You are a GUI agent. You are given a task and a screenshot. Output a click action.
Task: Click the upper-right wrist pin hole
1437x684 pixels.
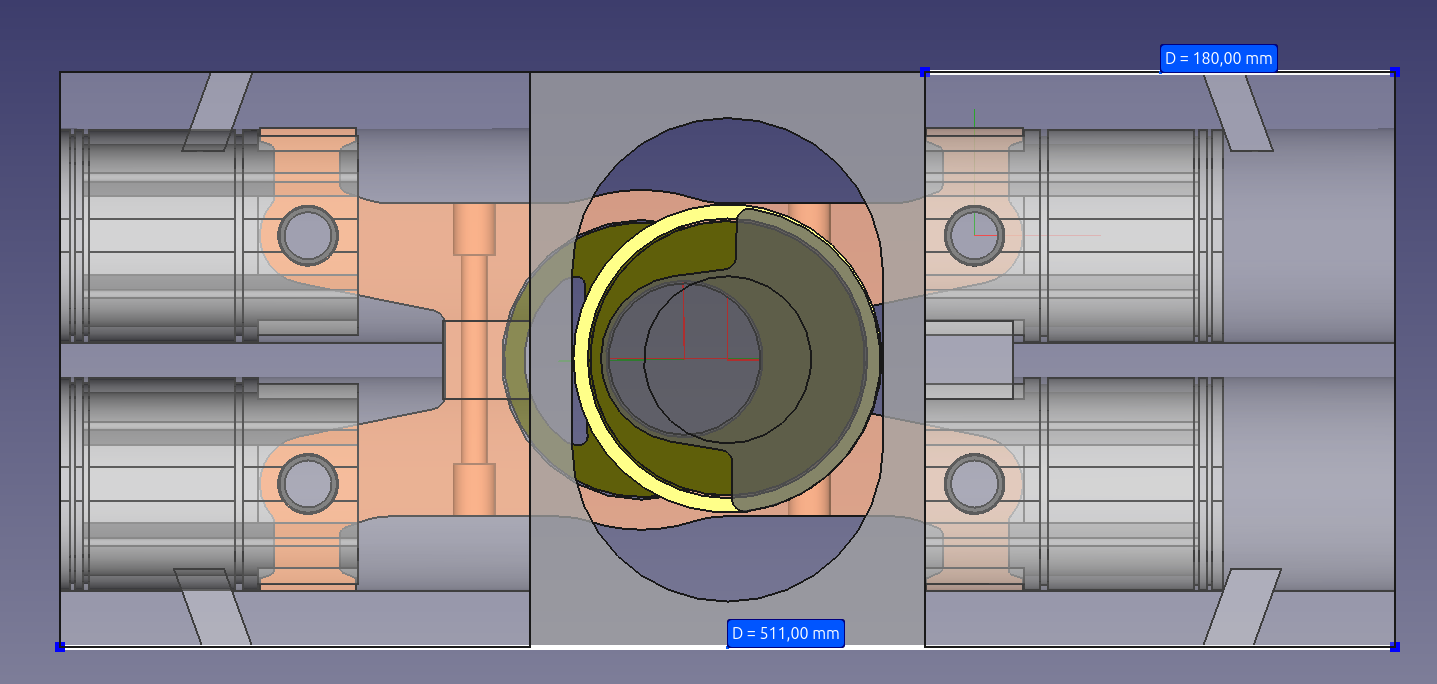coord(974,235)
